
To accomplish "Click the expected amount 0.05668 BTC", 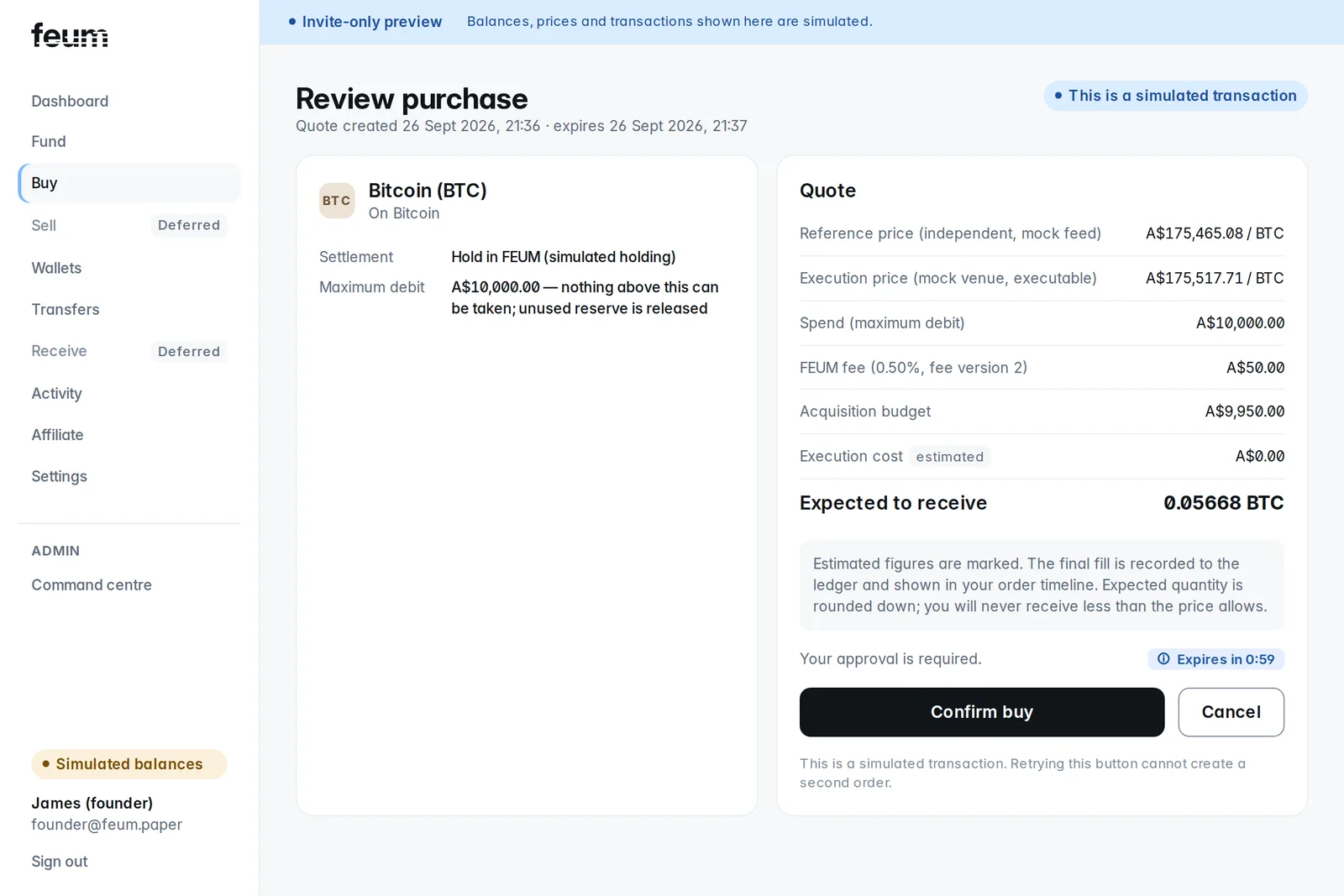I will pyautogui.click(x=1224, y=503).
